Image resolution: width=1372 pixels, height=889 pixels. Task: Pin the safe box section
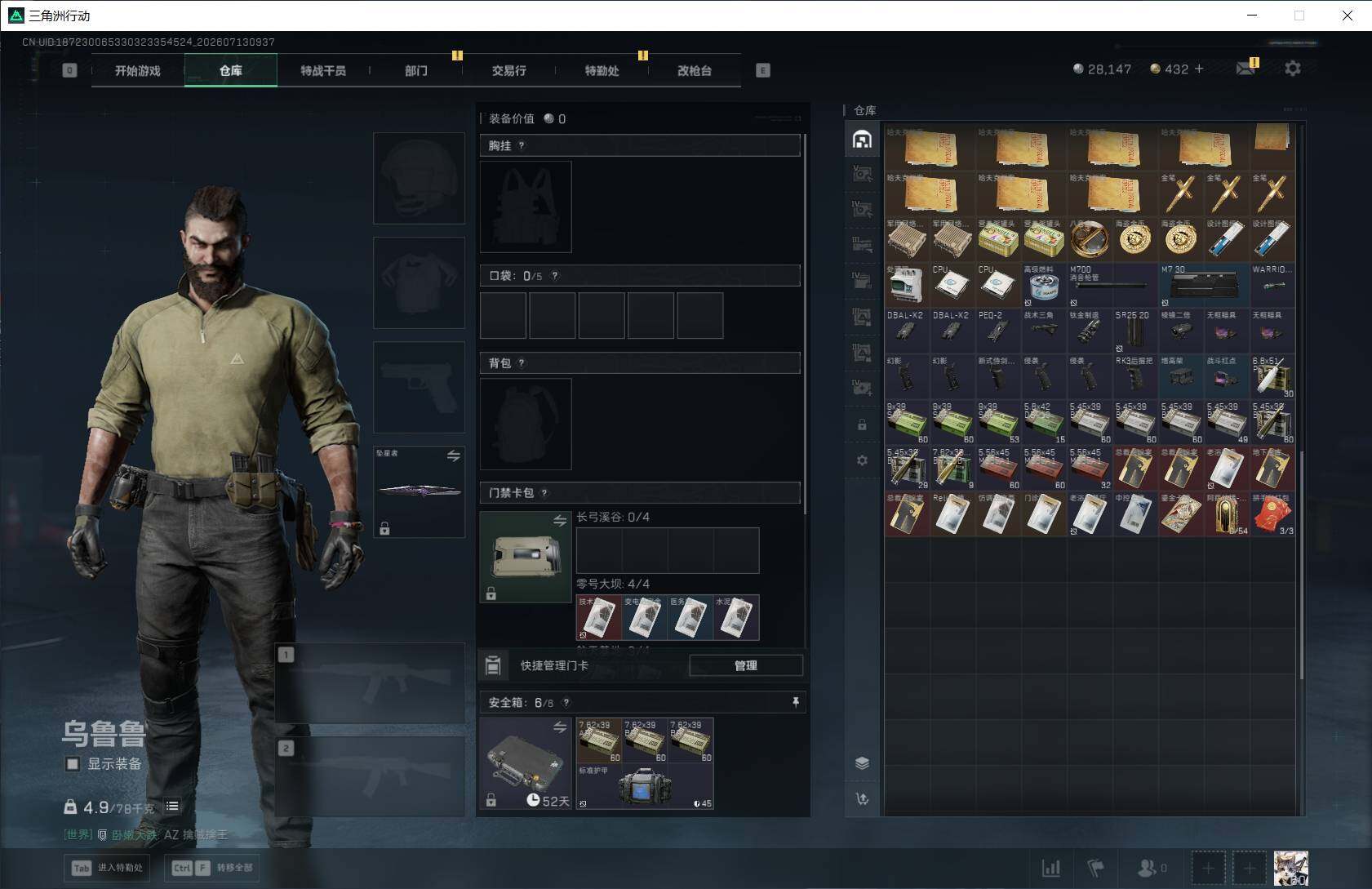point(796,702)
